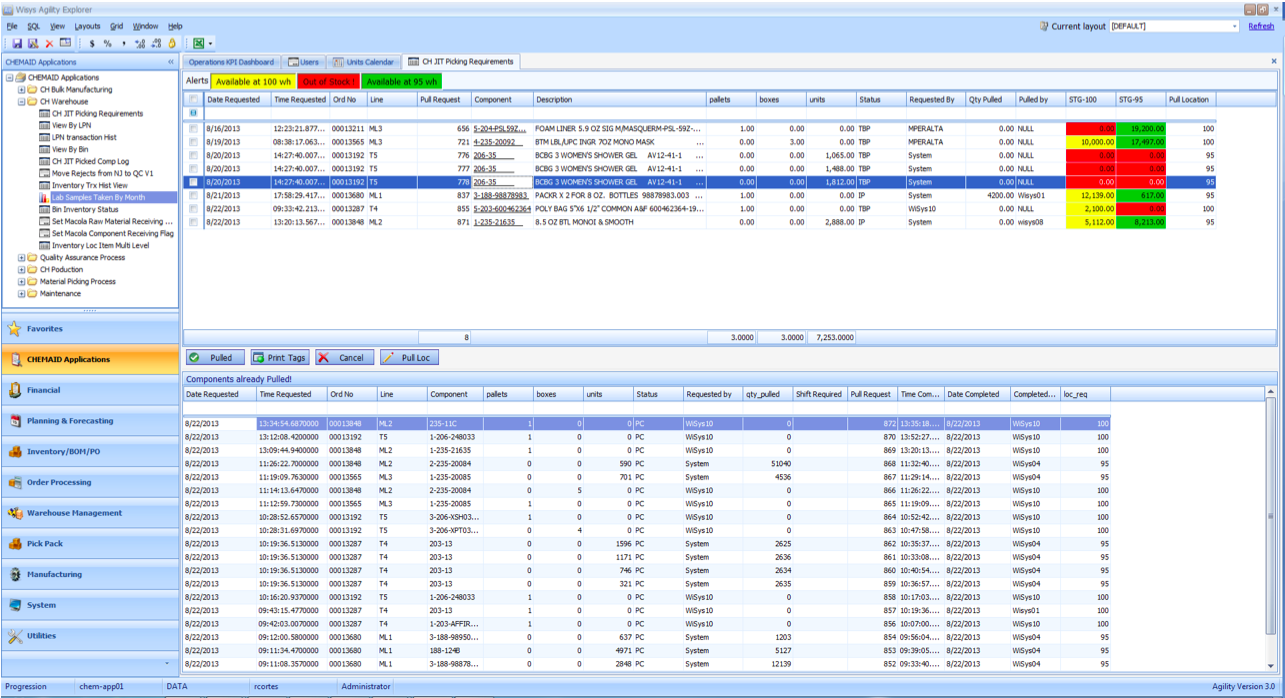The height and width of the screenshot is (698, 1285).
Task: Collapse the CH Warehouse tree folder
Action: tap(22, 102)
